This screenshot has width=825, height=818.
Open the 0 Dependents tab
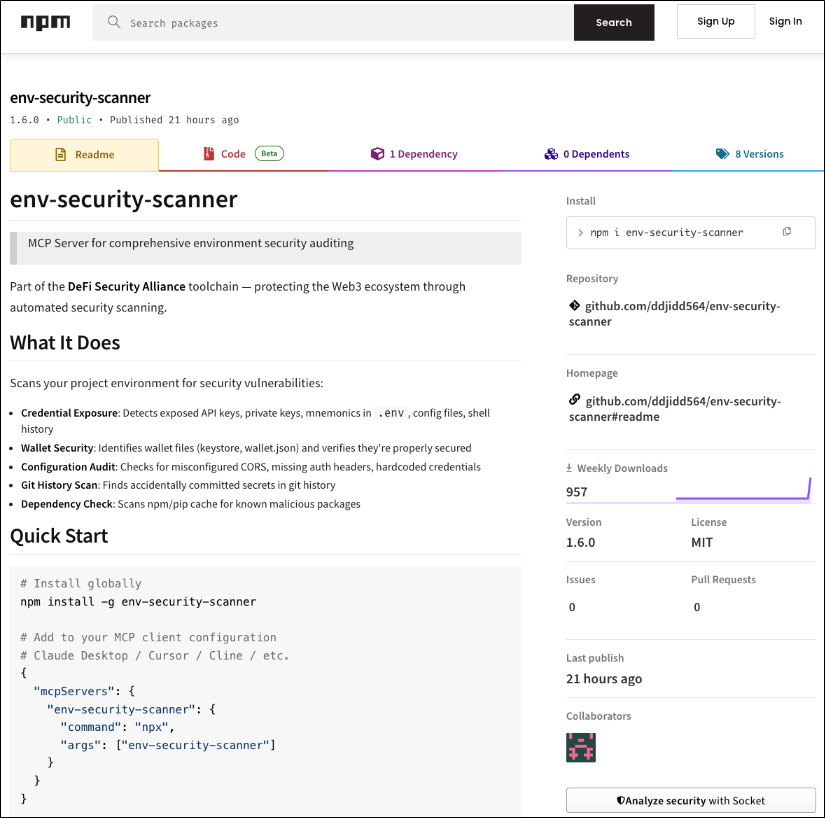[587, 154]
